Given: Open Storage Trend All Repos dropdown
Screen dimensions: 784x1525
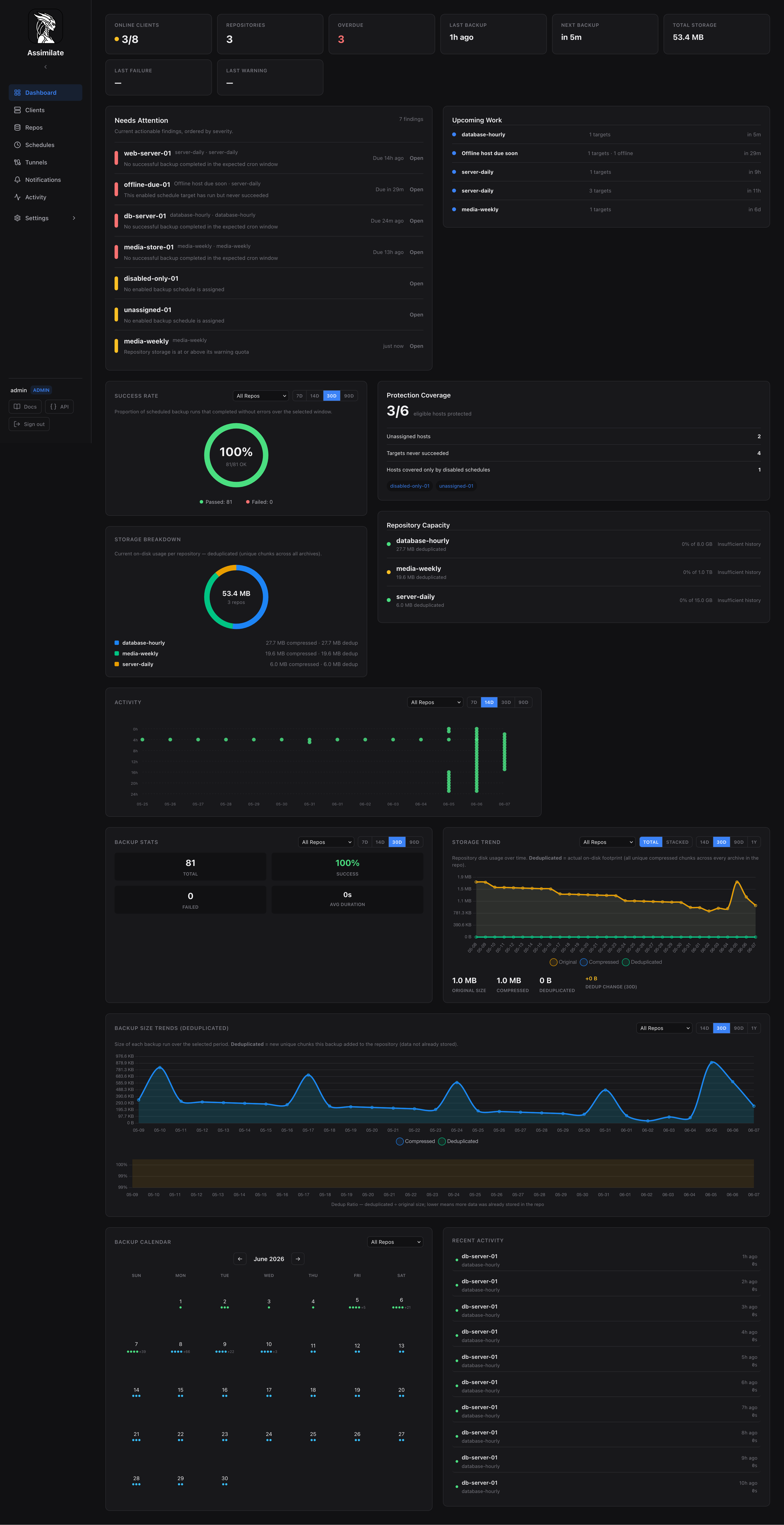Looking at the screenshot, I should pyautogui.click(x=608, y=842).
